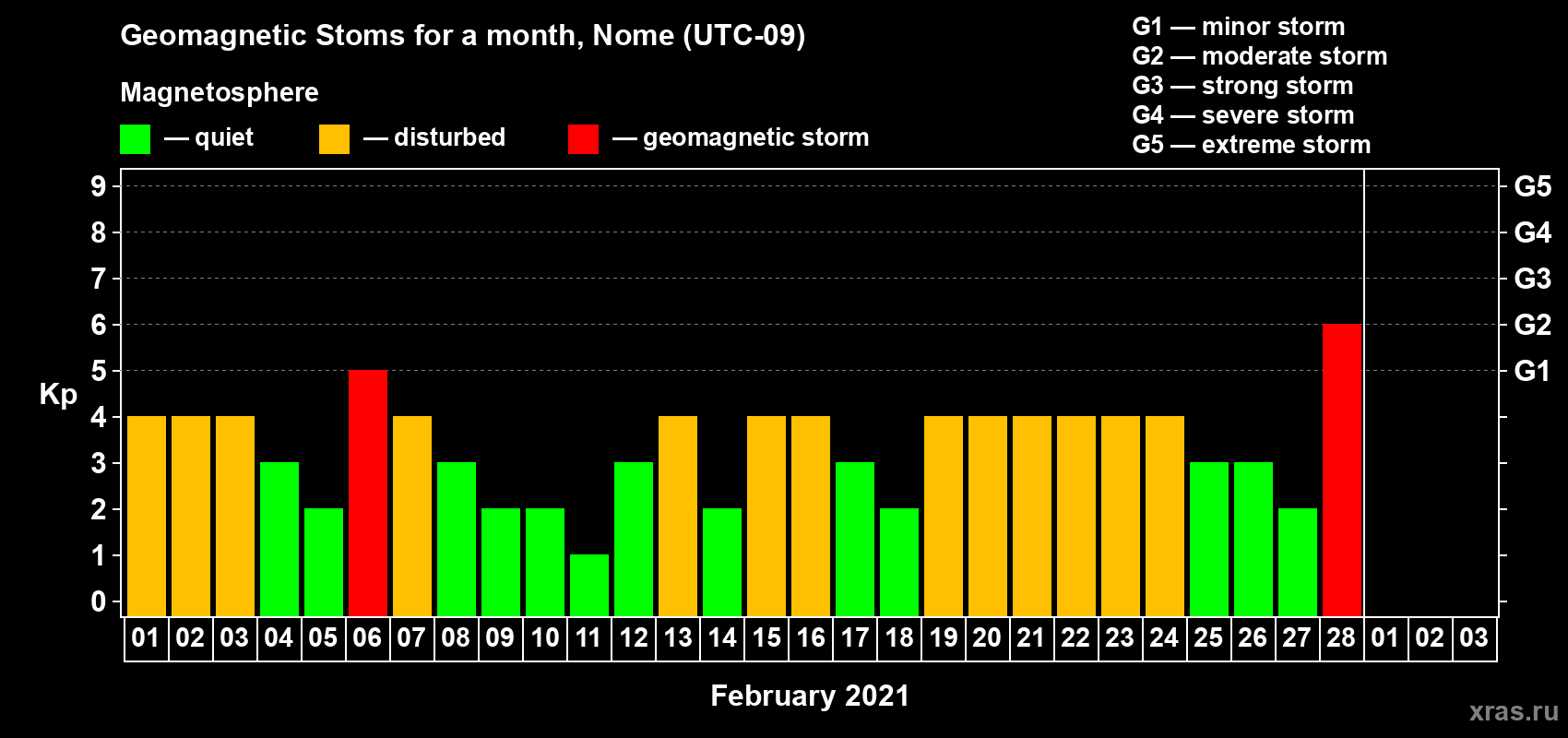The image size is (1568, 738).
Task: Click the orange bar for February 19
Action: click(944, 517)
